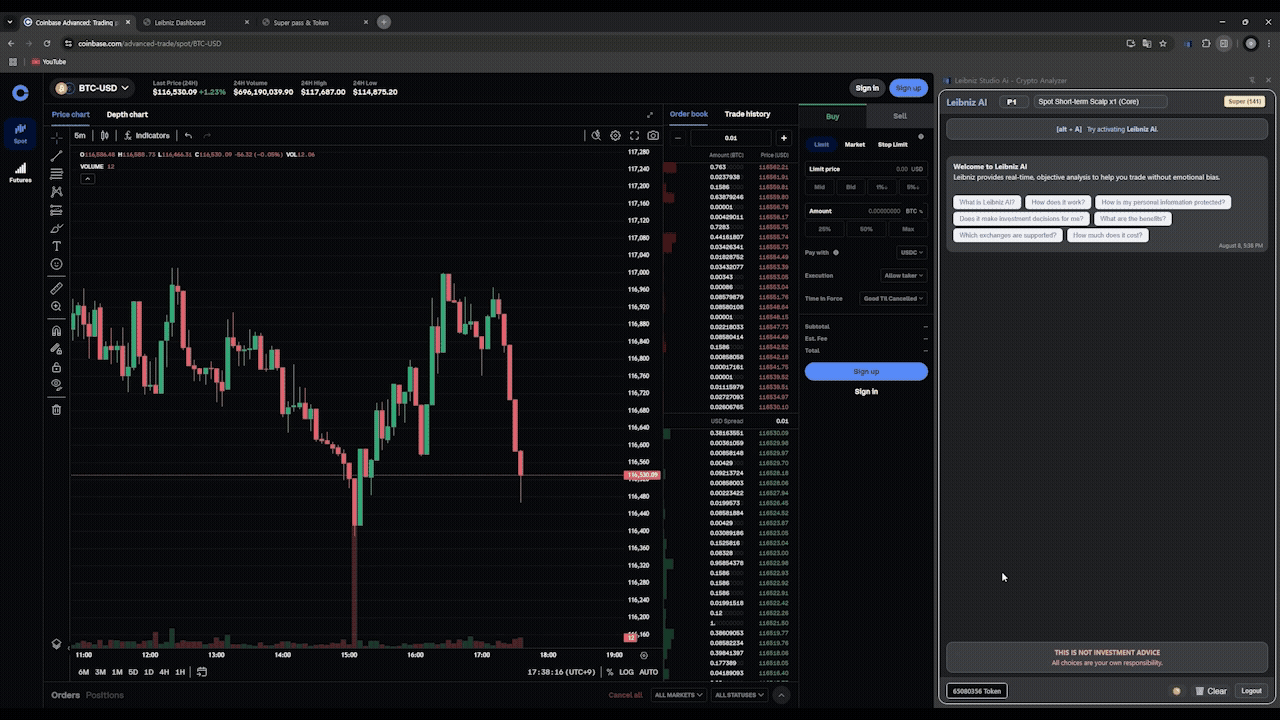Viewport: 1280px width, 720px height.
Task: Open the ALL MARKETS filter dropdown
Action: tap(678, 695)
